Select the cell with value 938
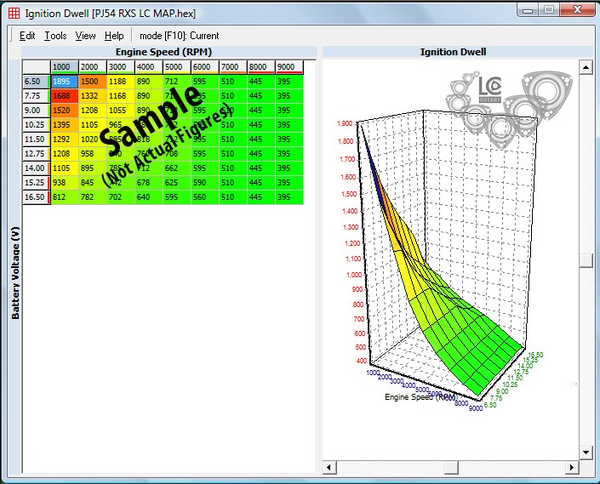This screenshot has height=484, width=600. pyautogui.click(x=65, y=183)
